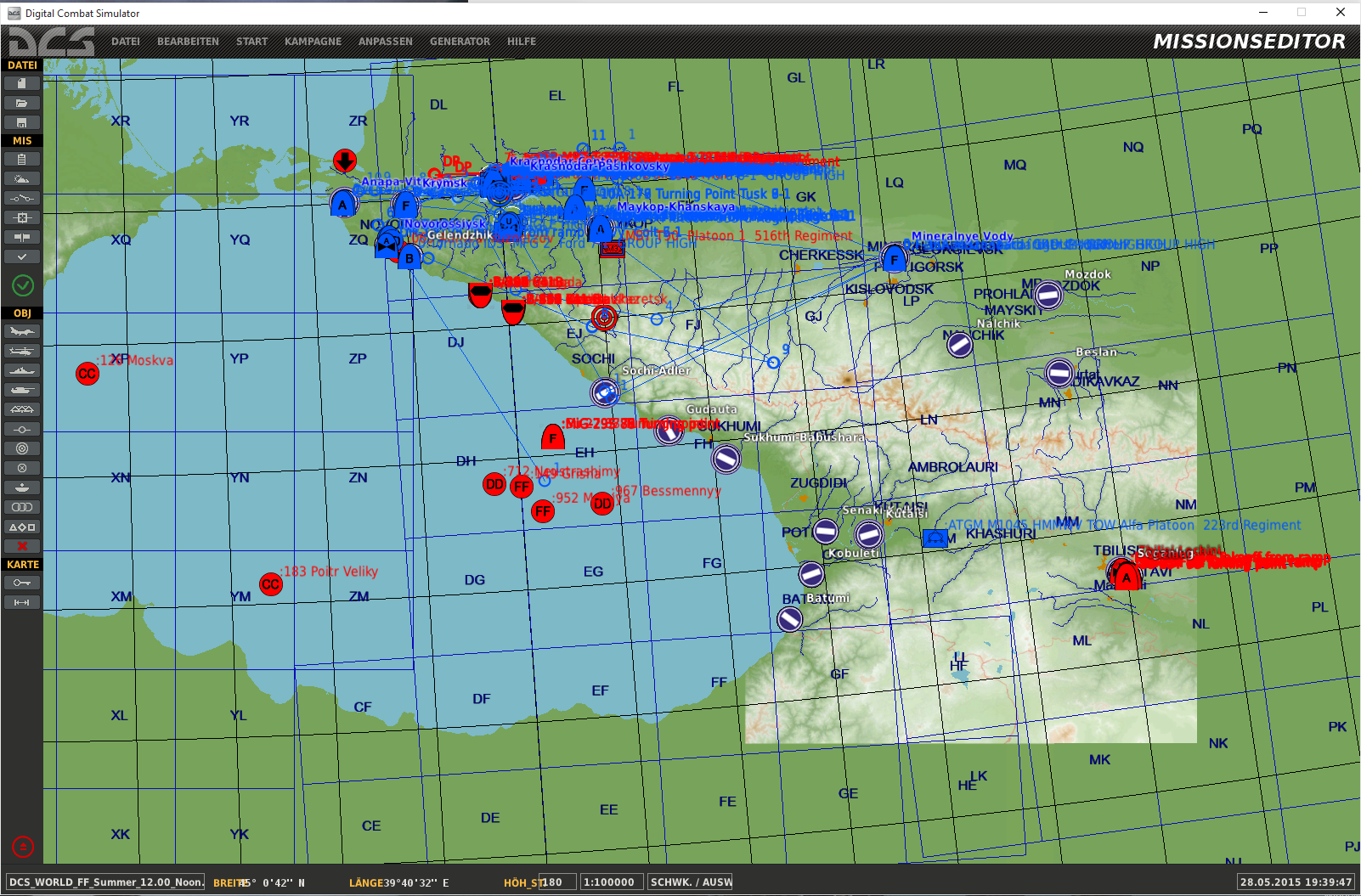Image resolution: width=1361 pixels, height=896 pixels.
Task: Click the red X delete object icon
Action: click(22, 546)
